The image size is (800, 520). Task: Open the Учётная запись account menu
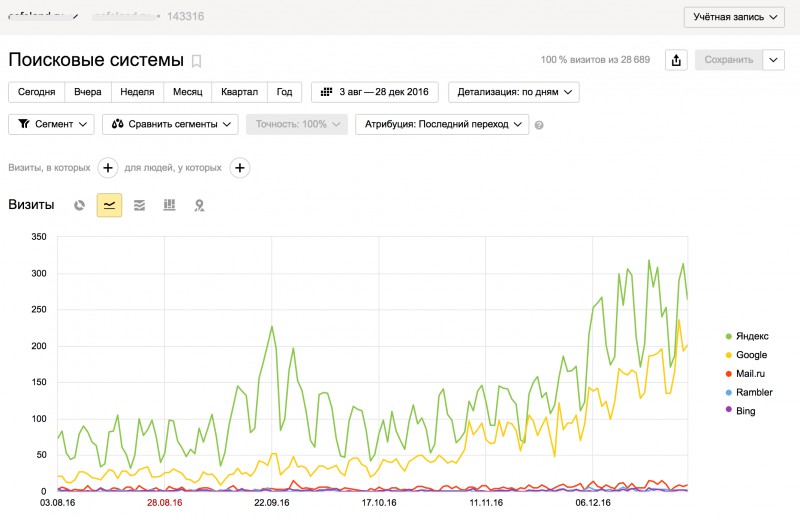click(734, 17)
